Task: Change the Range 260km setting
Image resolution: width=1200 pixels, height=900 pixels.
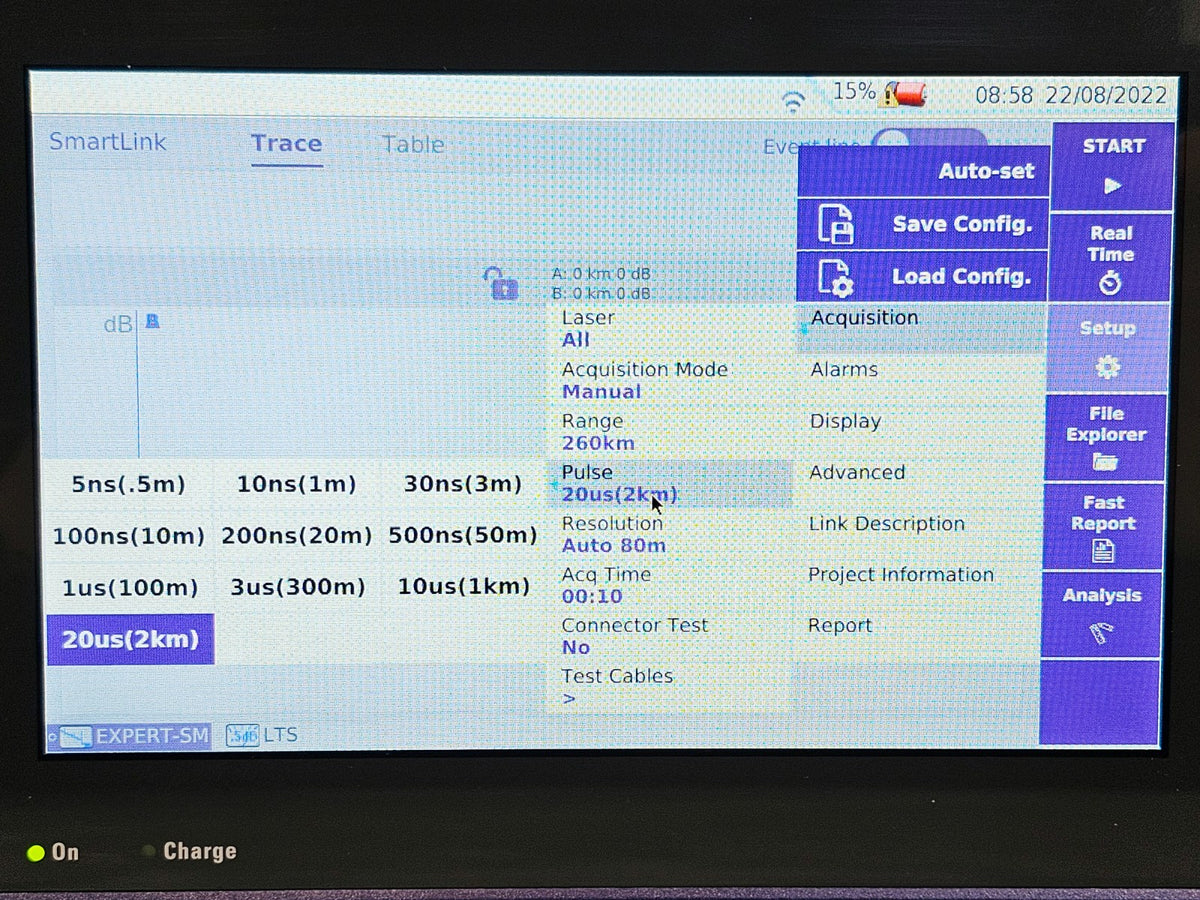Action: (x=670, y=432)
